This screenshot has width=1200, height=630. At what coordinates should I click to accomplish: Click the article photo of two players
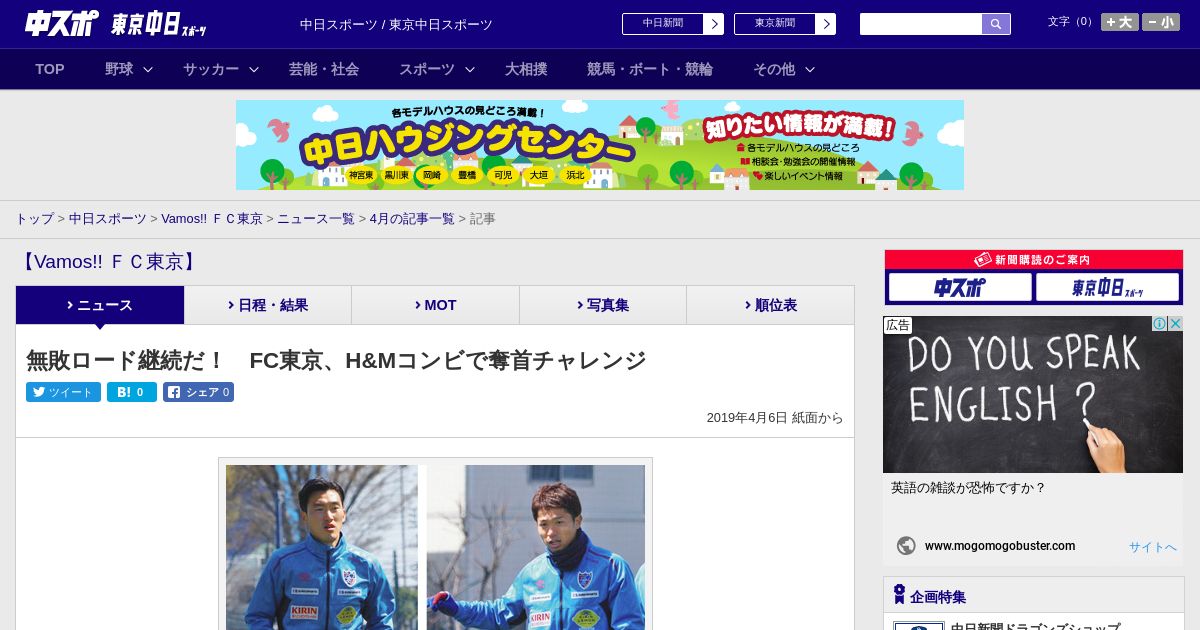tap(435, 547)
